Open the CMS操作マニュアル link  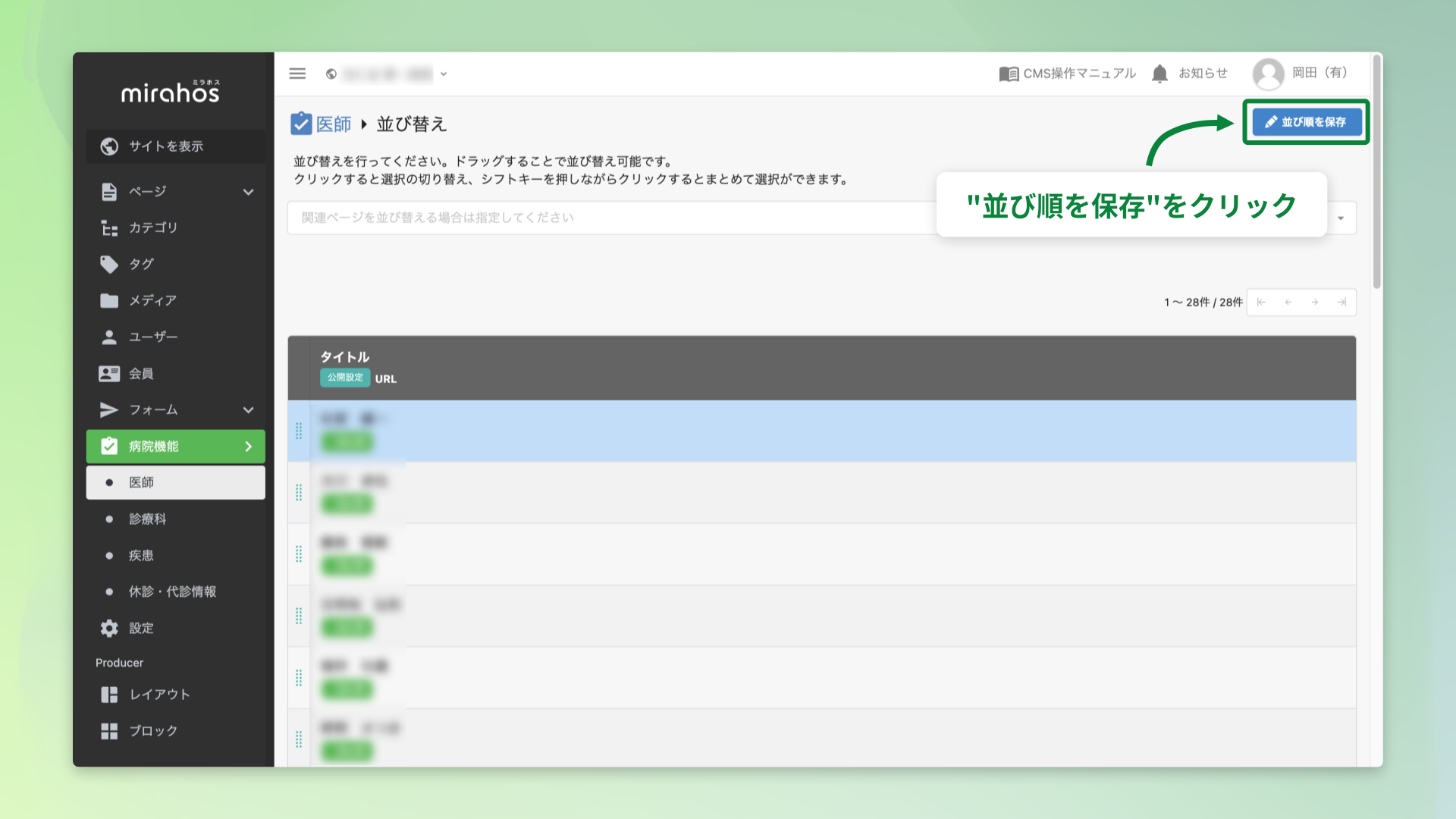1079,74
